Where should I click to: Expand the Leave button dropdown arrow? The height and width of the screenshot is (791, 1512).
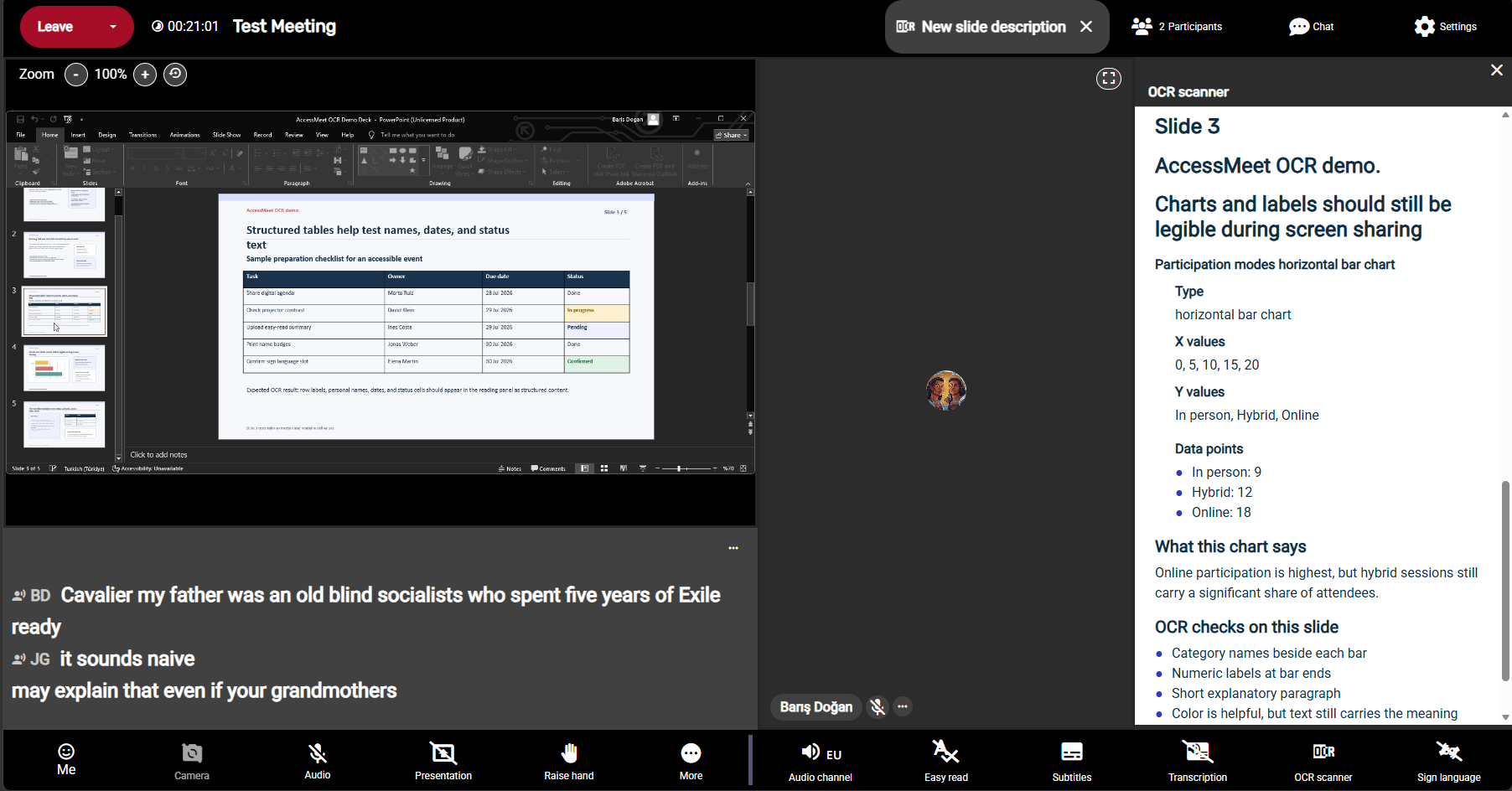point(112,27)
